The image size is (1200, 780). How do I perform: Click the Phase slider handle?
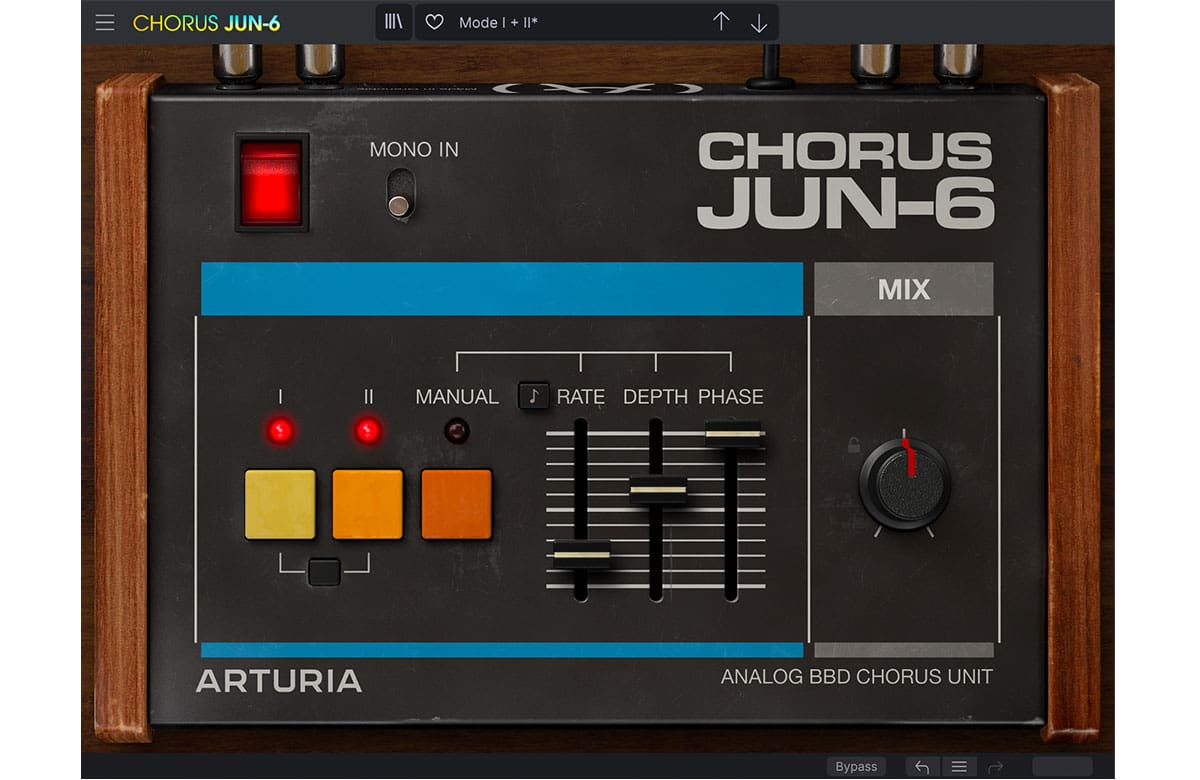coord(733,434)
